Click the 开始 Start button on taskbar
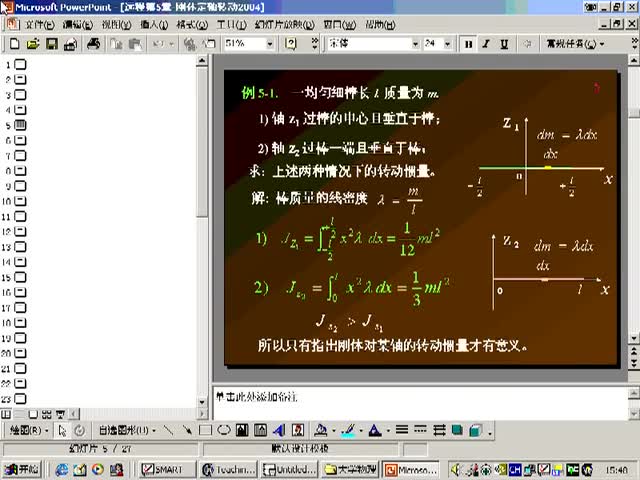The image size is (640, 480). pos(22,469)
